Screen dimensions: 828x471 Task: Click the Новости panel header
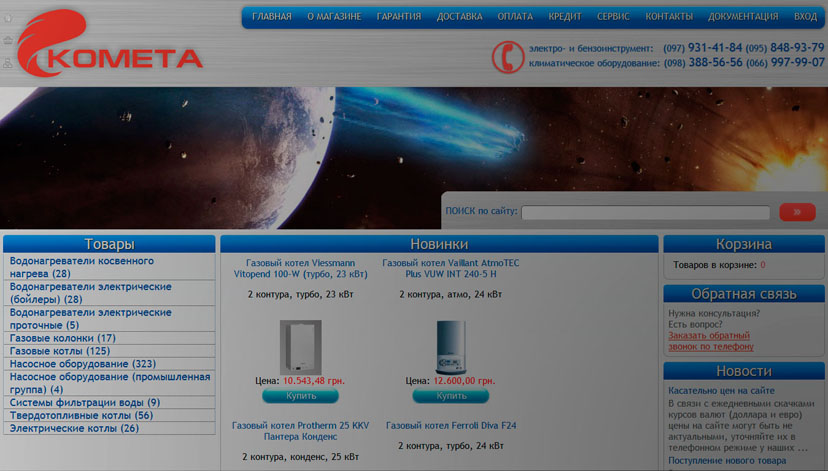(744, 371)
